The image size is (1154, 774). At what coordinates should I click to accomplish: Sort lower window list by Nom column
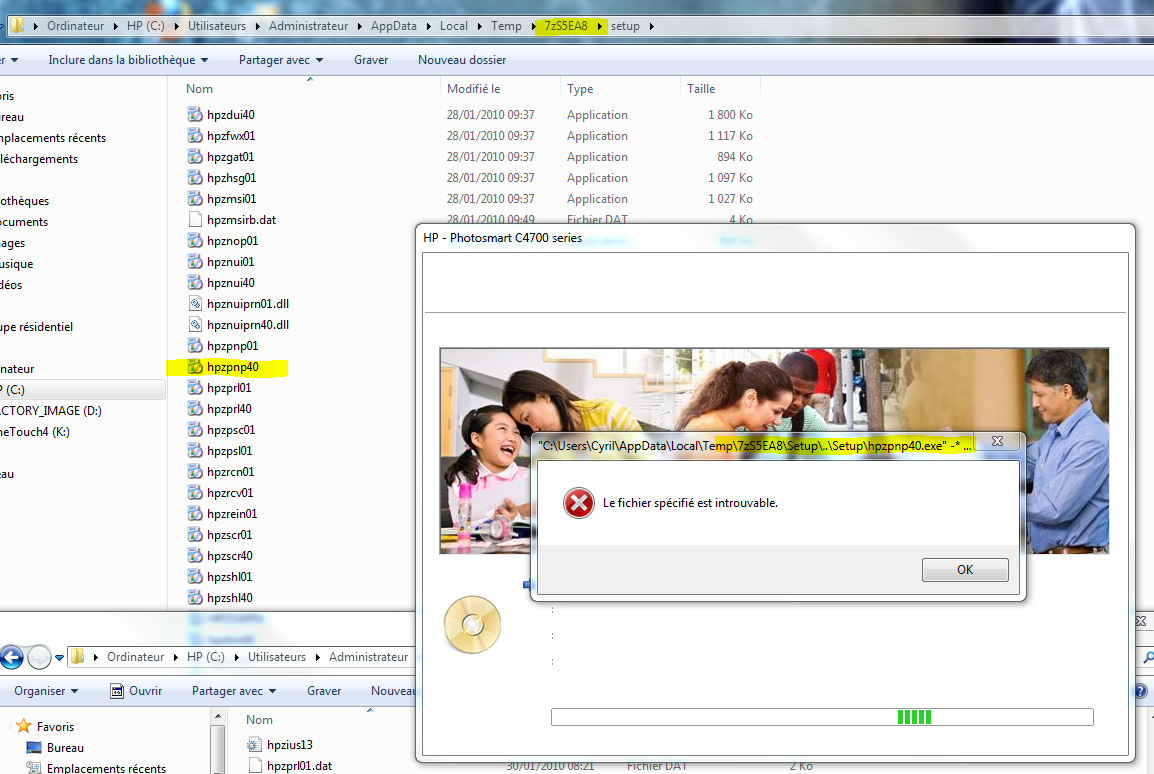point(259,720)
